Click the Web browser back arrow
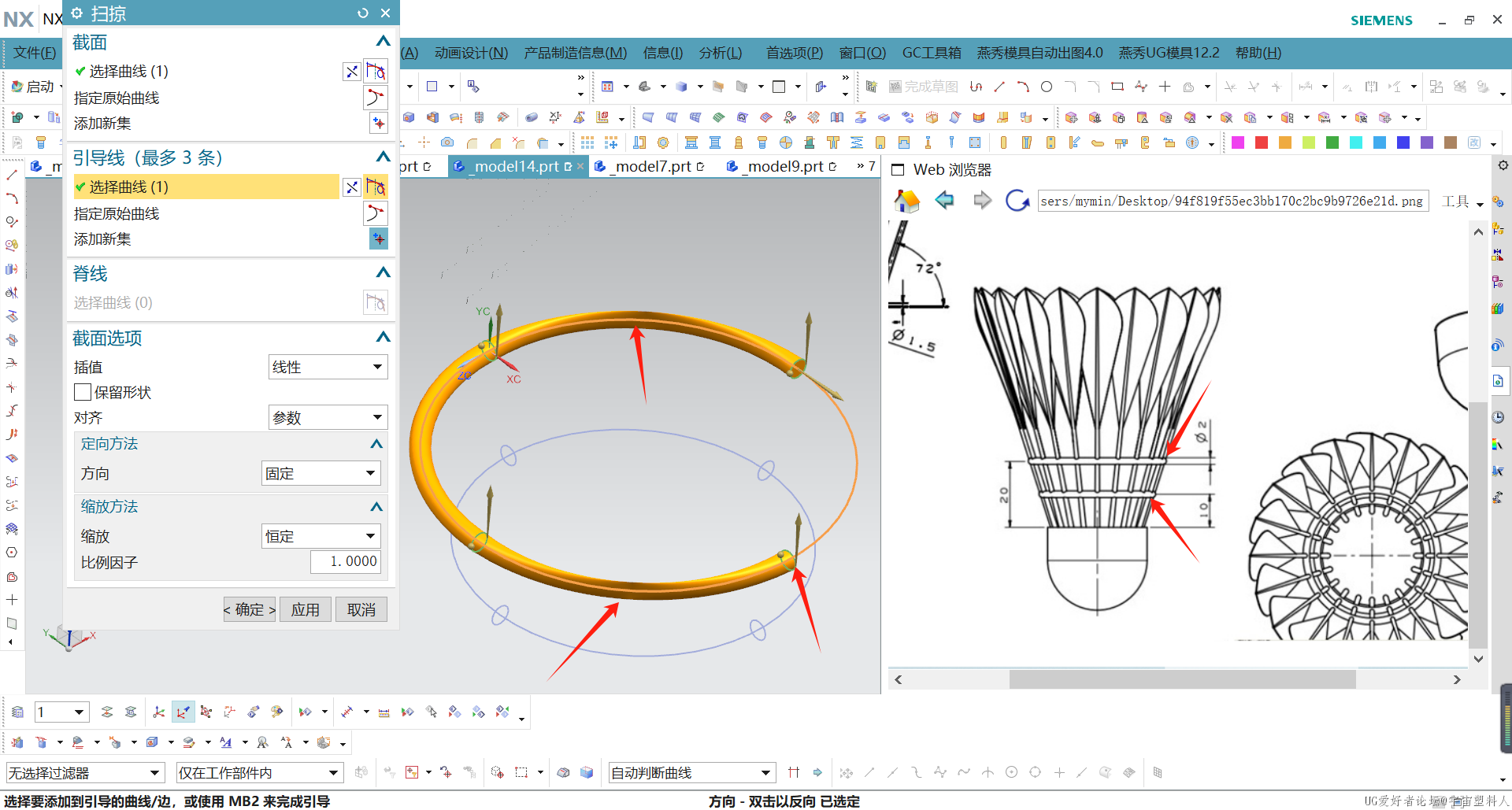 [x=944, y=201]
